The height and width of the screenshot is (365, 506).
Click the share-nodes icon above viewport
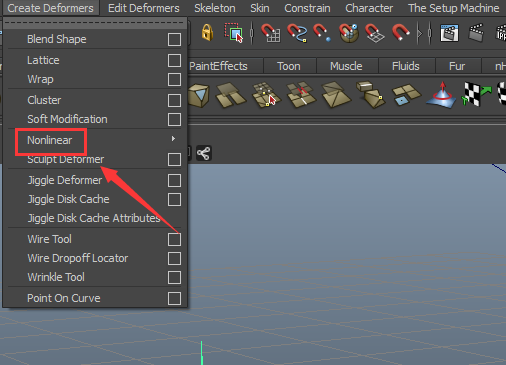point(203,153)
